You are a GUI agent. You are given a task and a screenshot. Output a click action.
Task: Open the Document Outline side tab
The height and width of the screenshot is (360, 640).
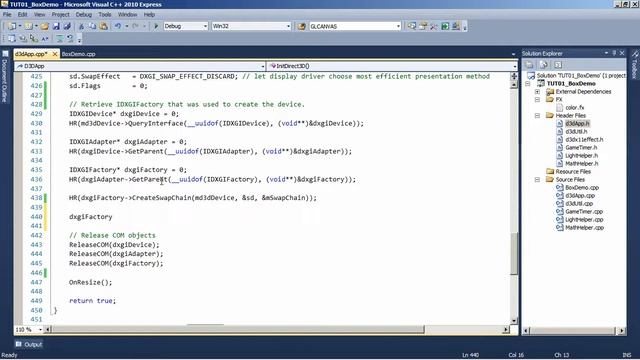coord(5,76)
